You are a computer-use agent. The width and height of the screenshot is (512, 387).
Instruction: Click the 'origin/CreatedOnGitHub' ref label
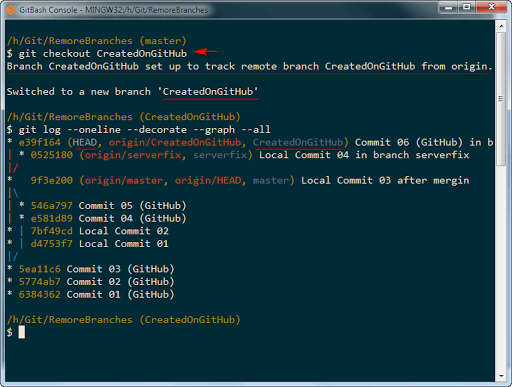[x=175, y=142]
